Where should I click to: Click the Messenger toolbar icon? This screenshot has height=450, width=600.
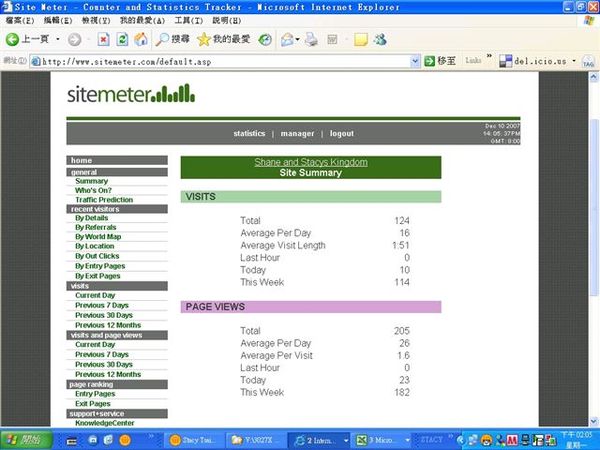point(380,39)
